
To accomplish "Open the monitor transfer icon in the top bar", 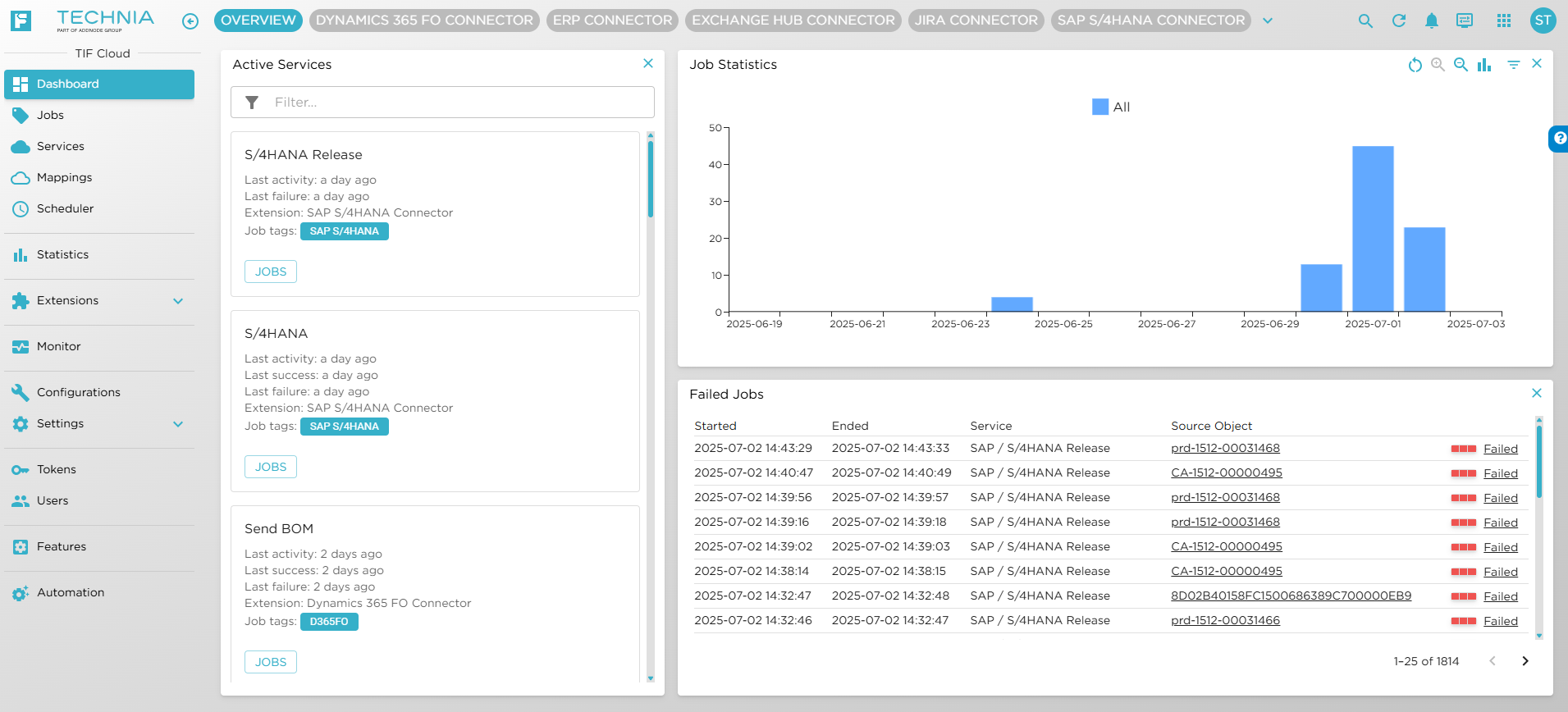I will click(x=1465, y=21).
